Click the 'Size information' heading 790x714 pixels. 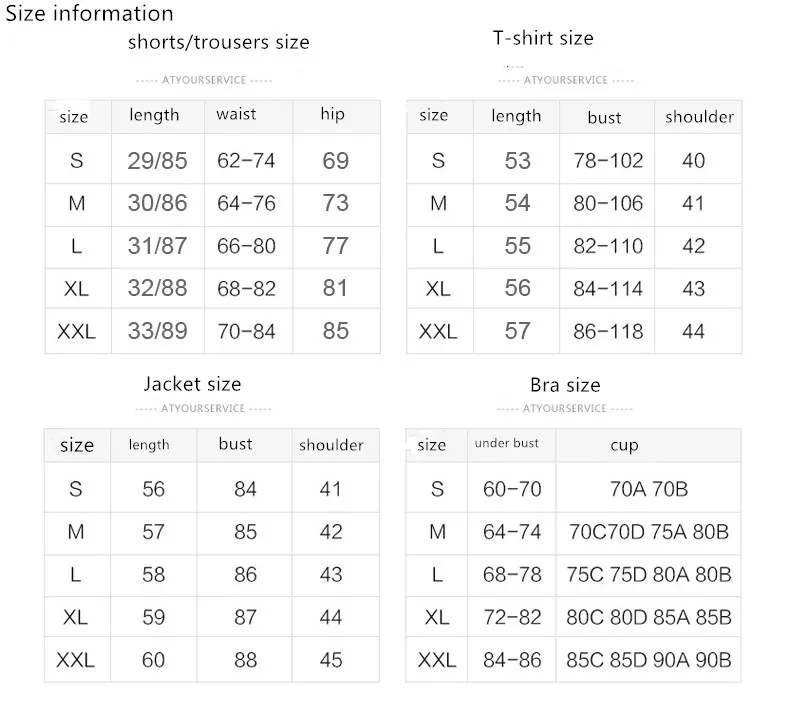coord(89,13)
